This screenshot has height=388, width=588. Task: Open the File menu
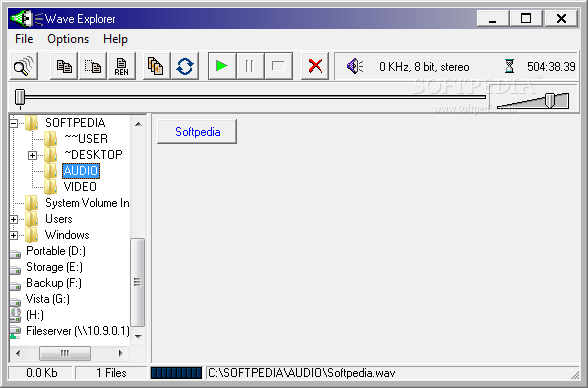[24, 39]
